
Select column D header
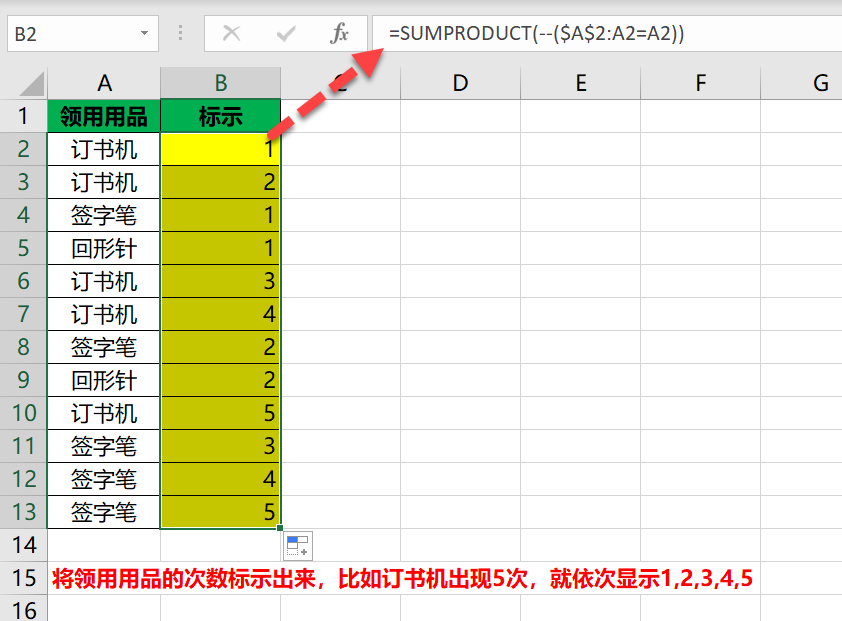pos(460,83)
